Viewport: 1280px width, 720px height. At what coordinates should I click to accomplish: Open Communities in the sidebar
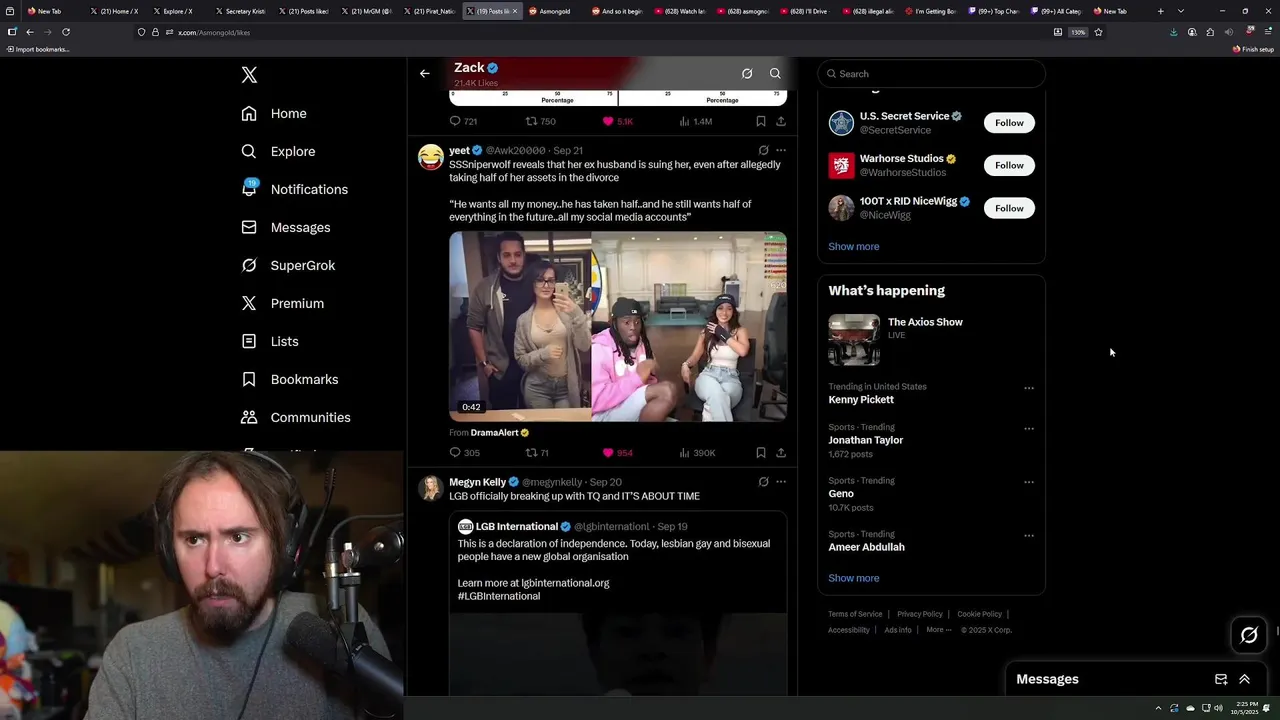tap(295, 417)
